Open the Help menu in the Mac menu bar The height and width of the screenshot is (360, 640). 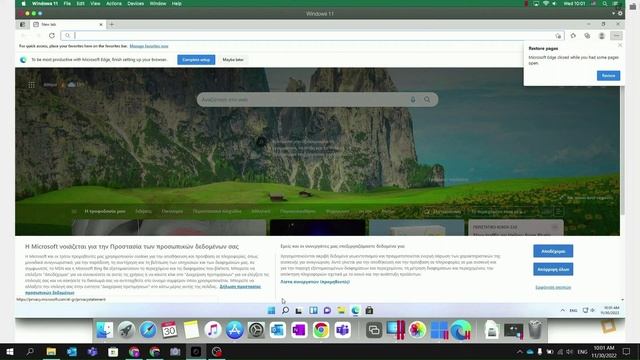coord(176,3)
